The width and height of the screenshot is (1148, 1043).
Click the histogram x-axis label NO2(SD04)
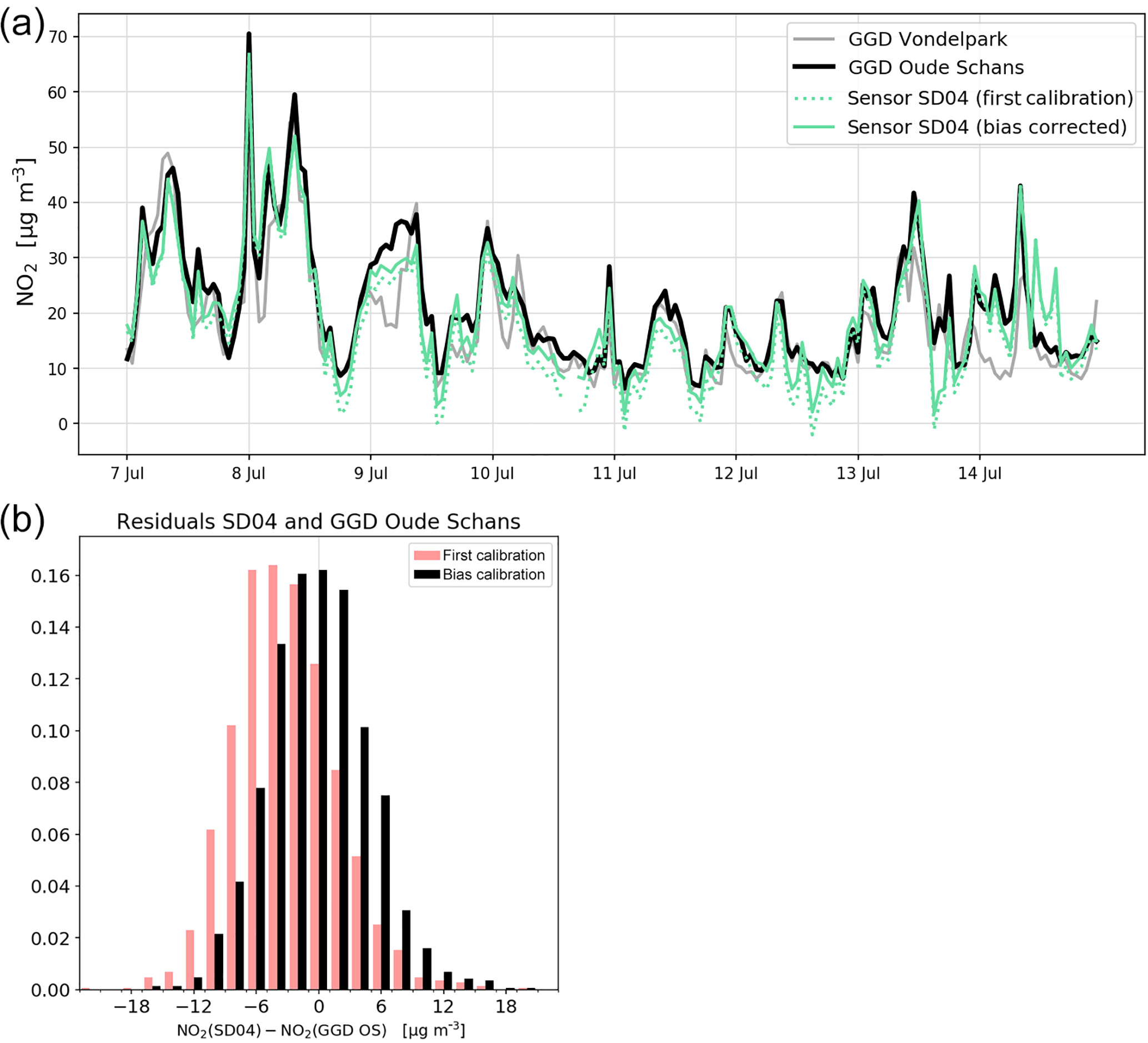[x=320, y=1030]
